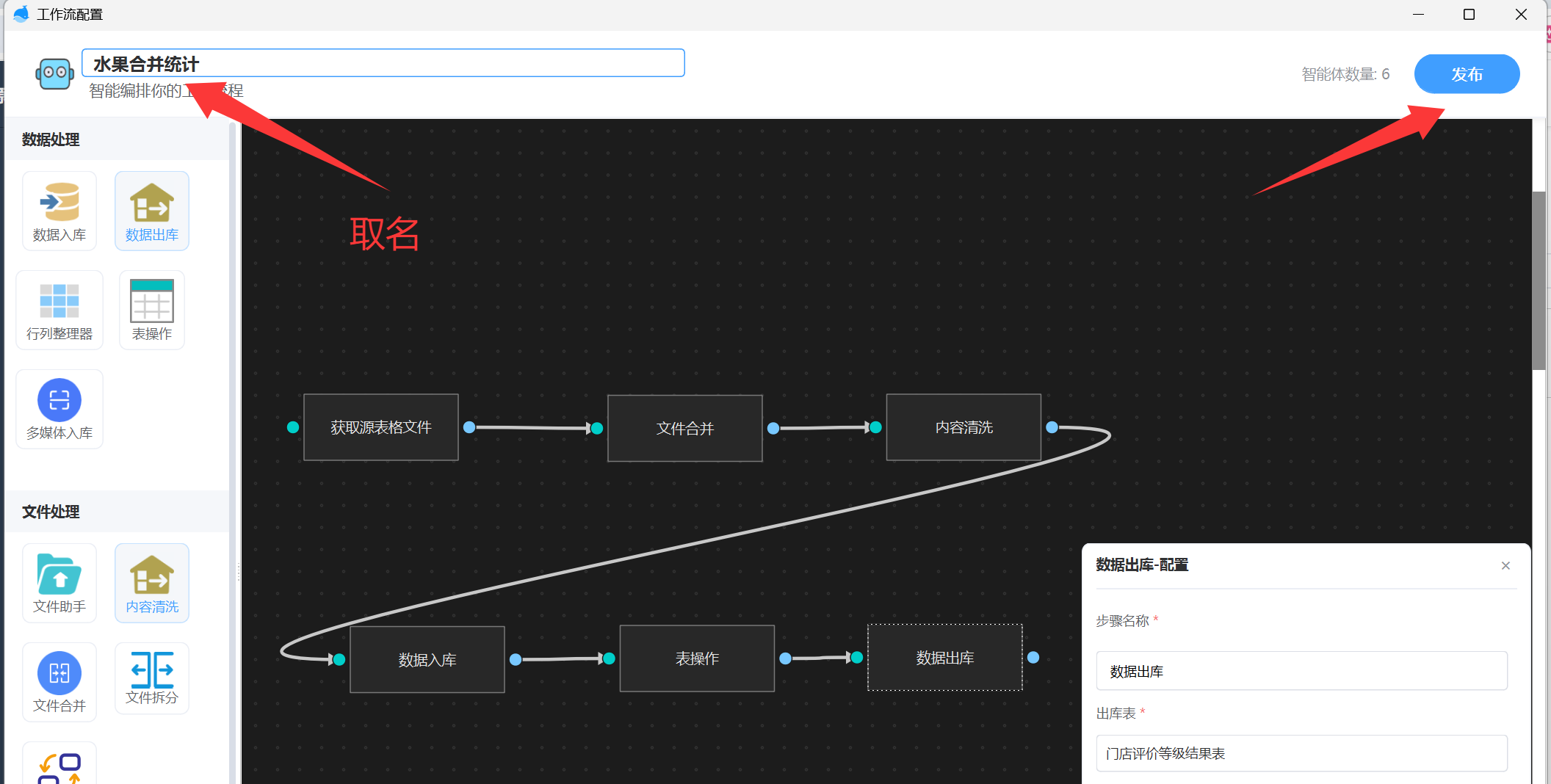Close the 数据出库-配置 panel
The width and height of the screenshot is (1551, 784).
point(1505,565)
